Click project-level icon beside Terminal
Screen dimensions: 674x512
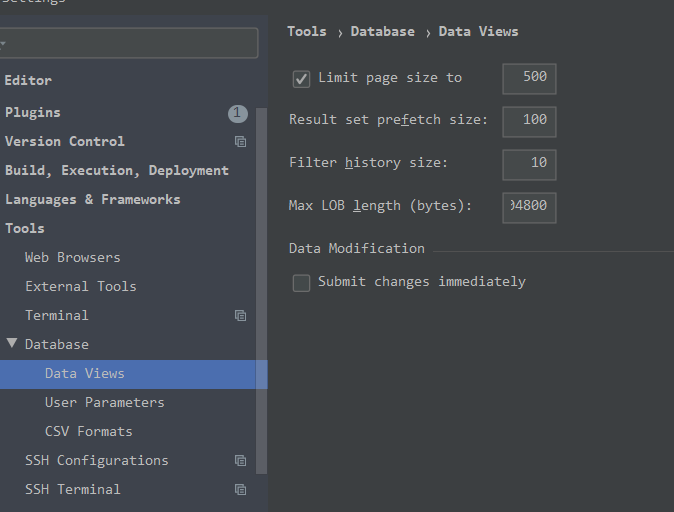click(241, 316)
